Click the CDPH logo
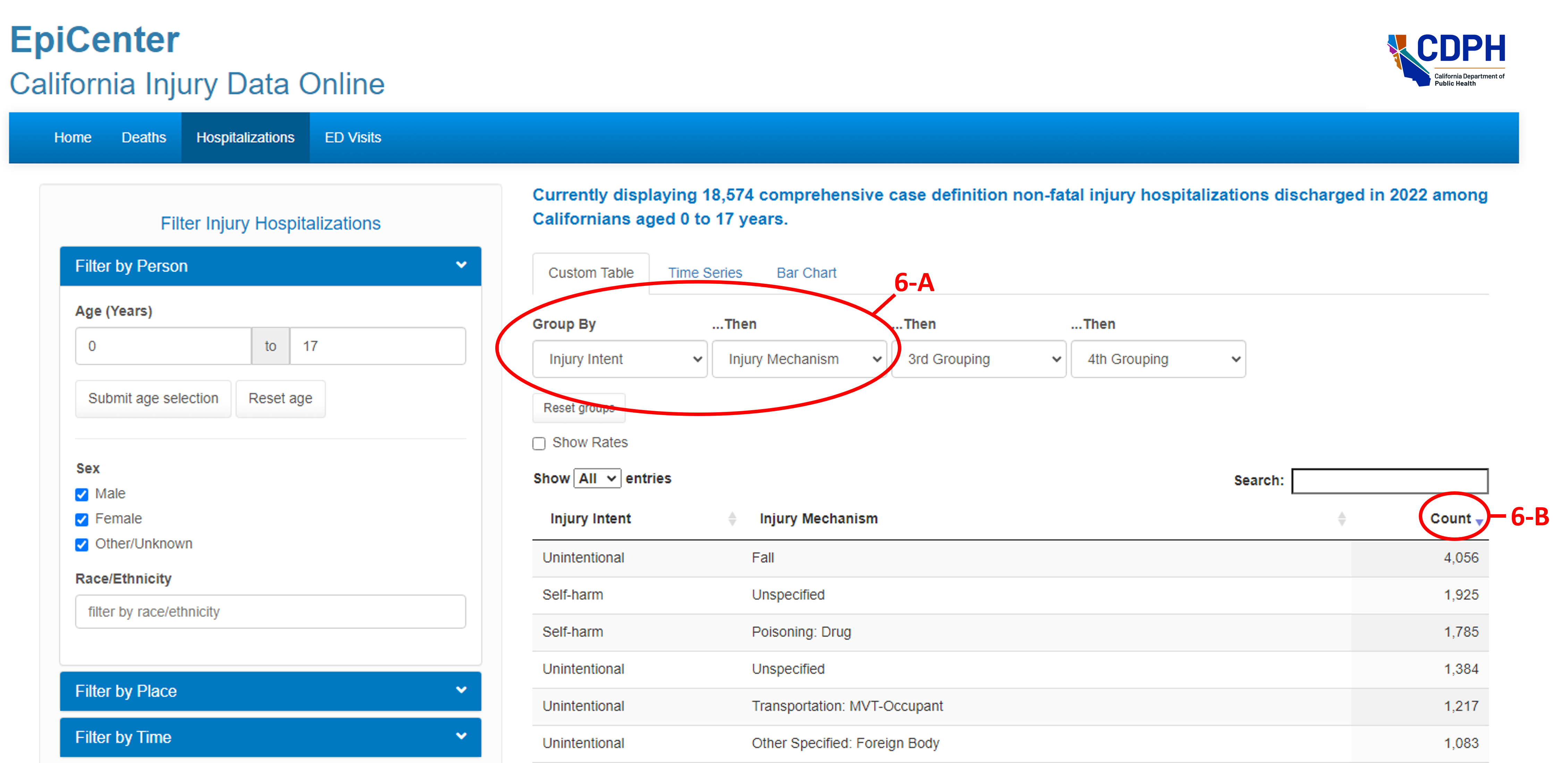The width and height of the screenshot is (1568, 763). [x=1445, y=60]
